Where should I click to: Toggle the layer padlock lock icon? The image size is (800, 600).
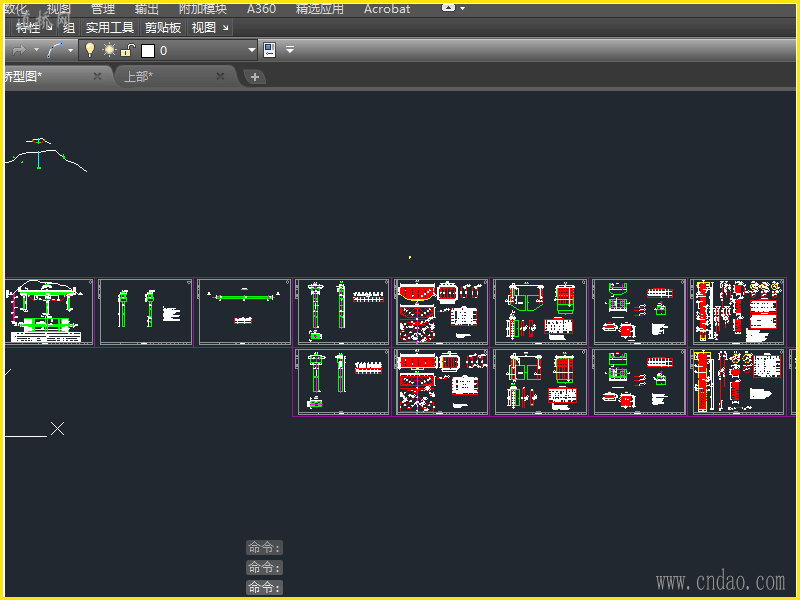pyautogui.click(x=128, y=50)
